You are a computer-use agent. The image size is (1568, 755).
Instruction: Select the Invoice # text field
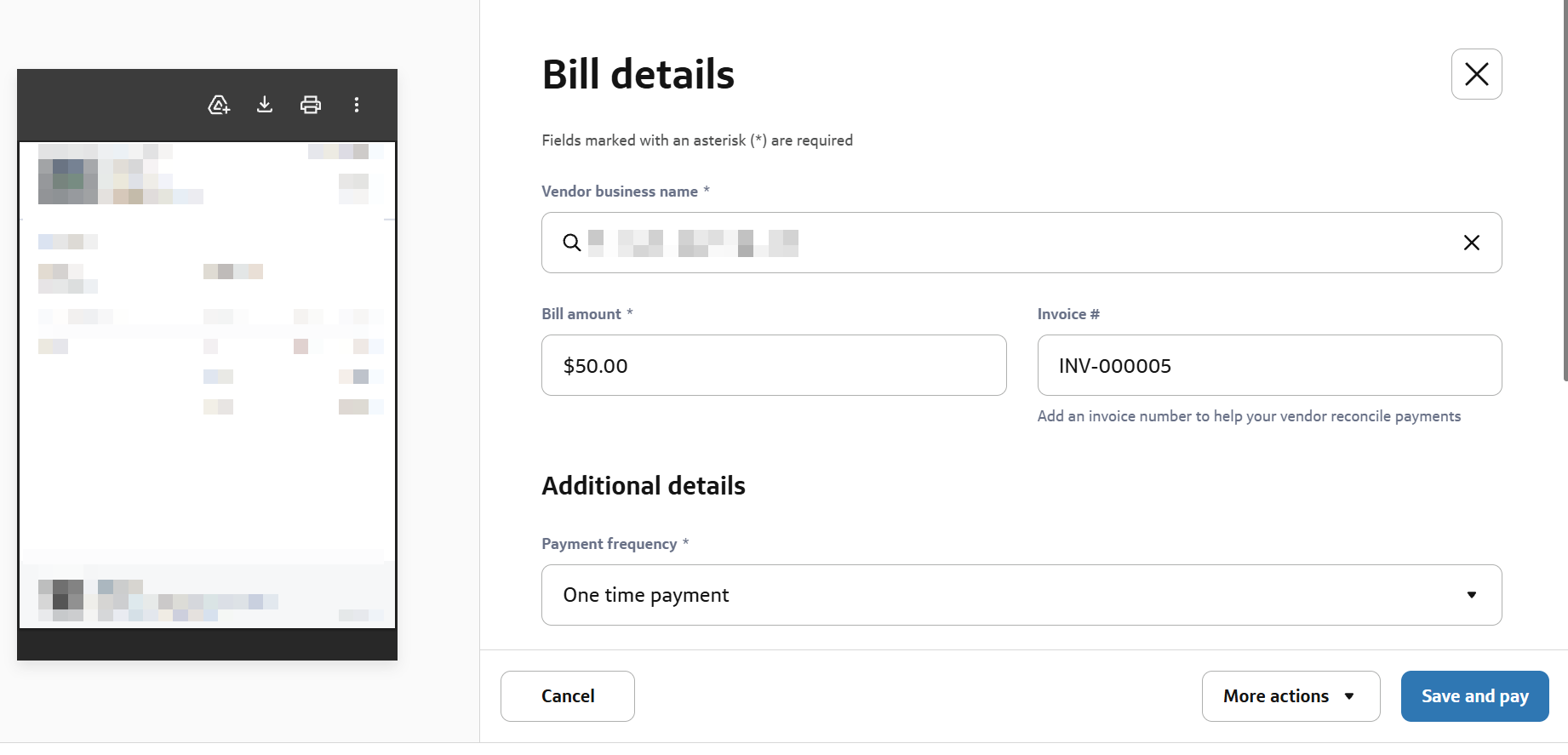[x=1268, y=366]
